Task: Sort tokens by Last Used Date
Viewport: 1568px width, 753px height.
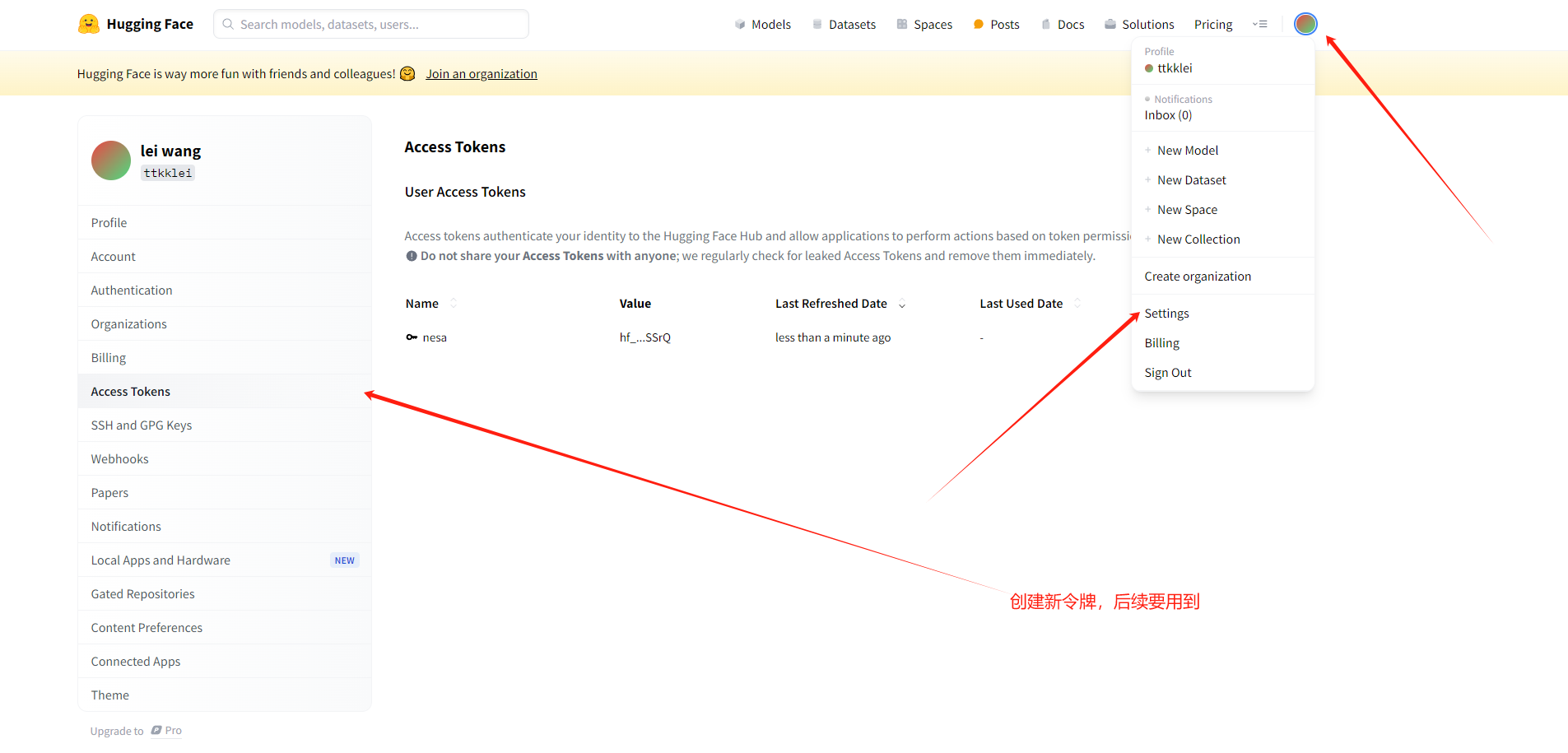Action: click(x=1077, y=304)
